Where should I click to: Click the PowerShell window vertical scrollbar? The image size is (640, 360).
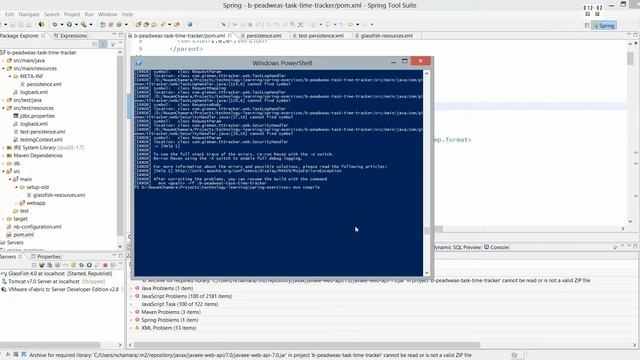427,173
